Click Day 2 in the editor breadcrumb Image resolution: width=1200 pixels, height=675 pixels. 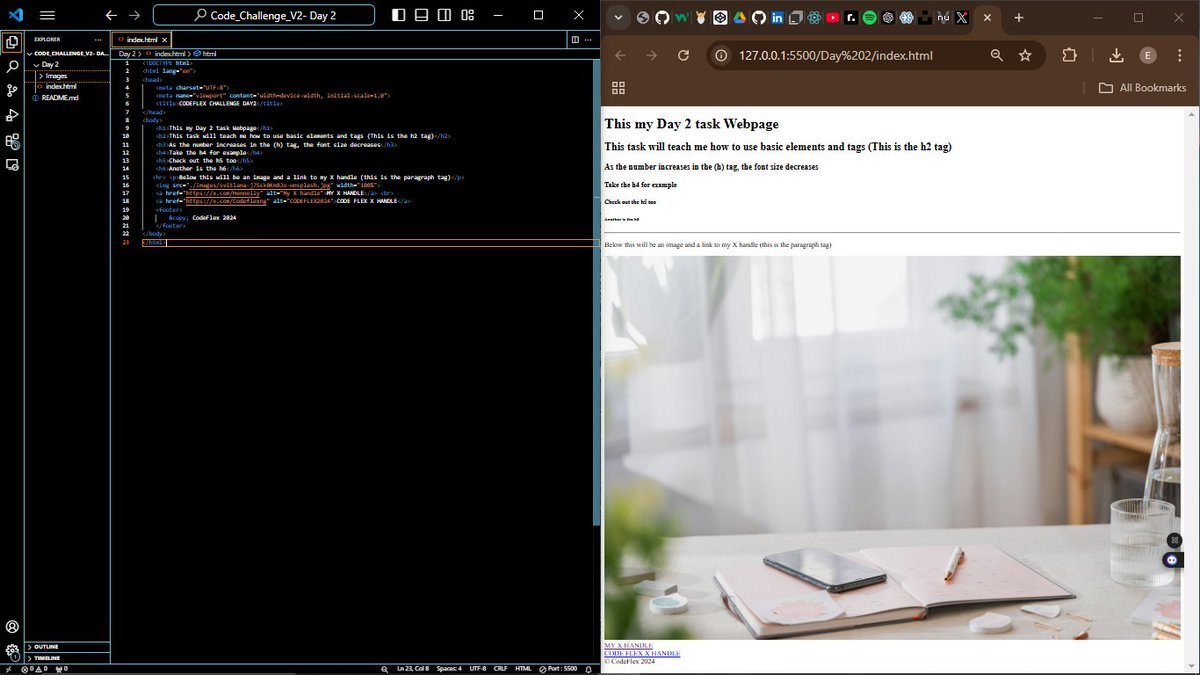127,53
